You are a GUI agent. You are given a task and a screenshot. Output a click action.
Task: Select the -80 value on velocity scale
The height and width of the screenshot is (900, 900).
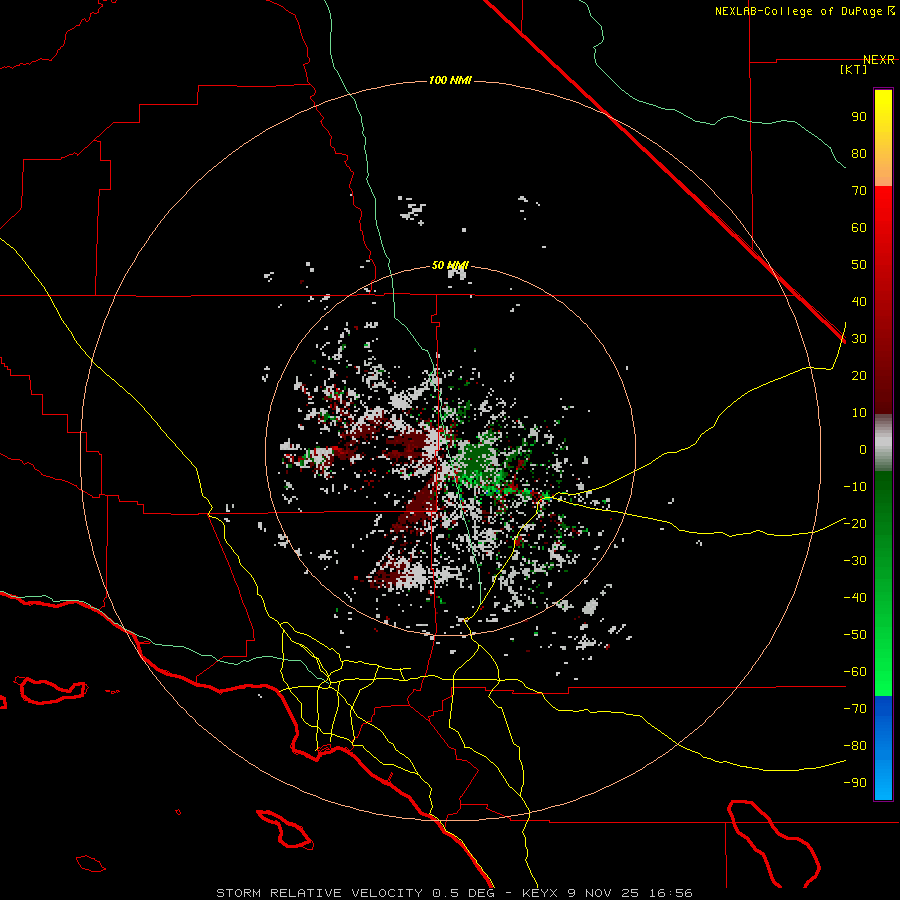coord(855,746)
